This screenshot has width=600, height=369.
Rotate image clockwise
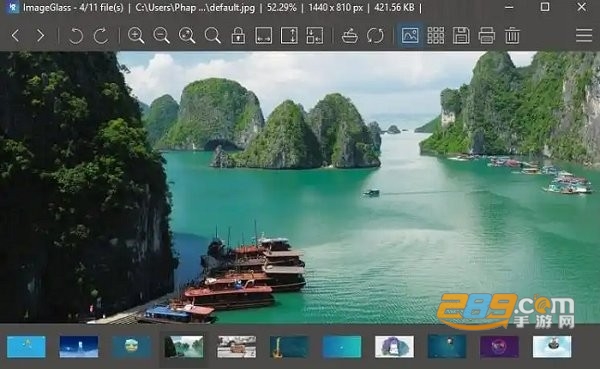tap(101, 36)
